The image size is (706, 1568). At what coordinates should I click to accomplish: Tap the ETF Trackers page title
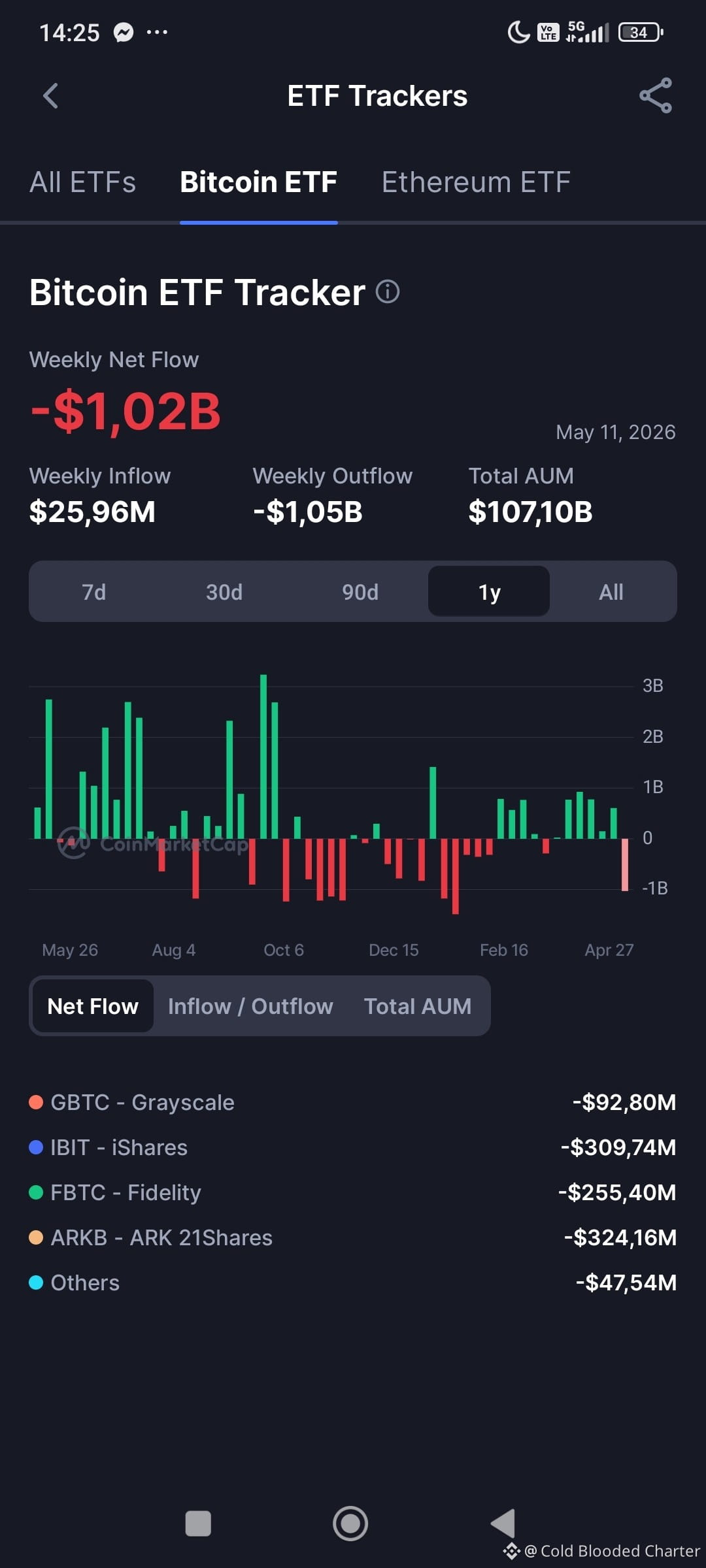(377, 96)
